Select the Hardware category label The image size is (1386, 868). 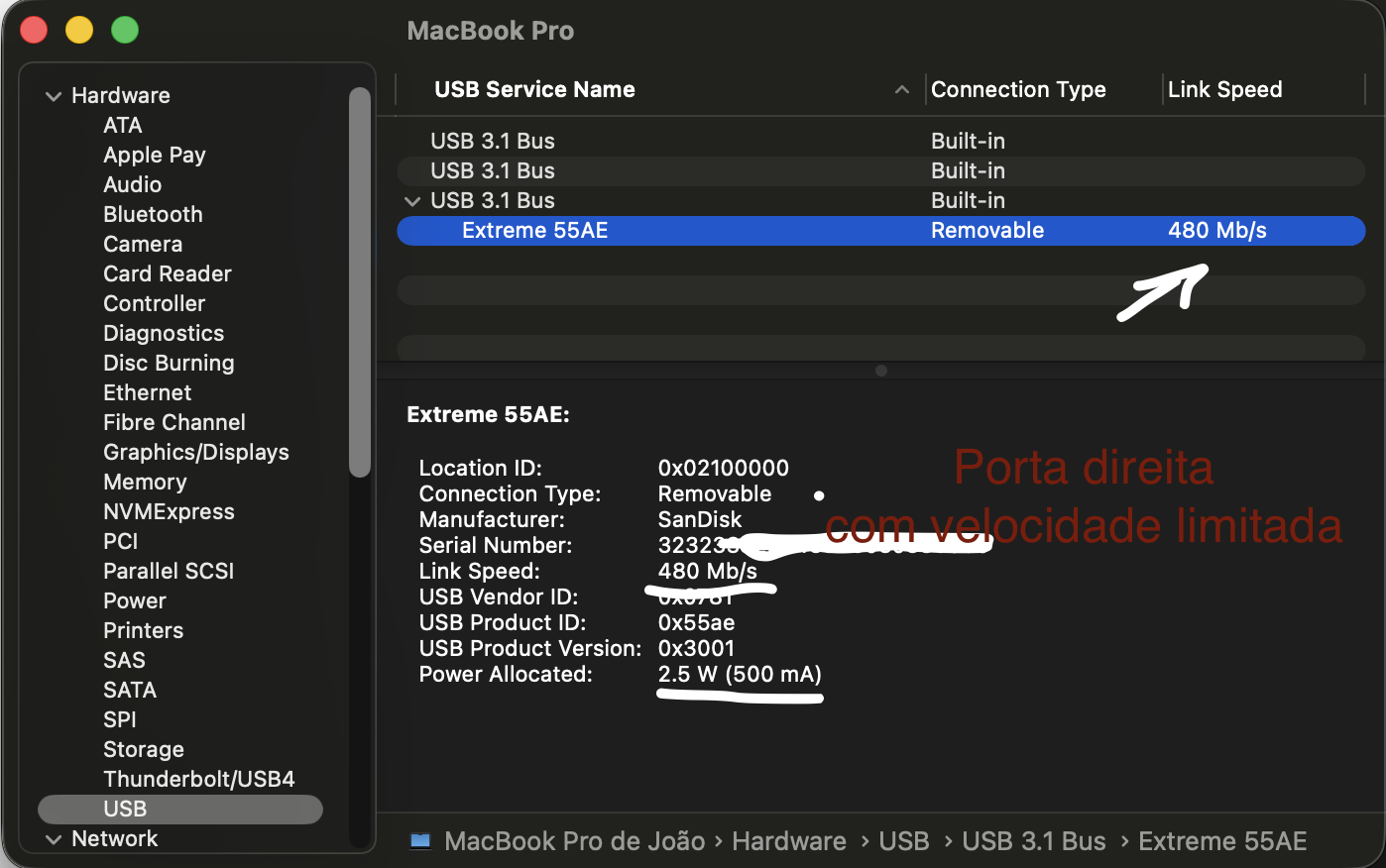121,96
